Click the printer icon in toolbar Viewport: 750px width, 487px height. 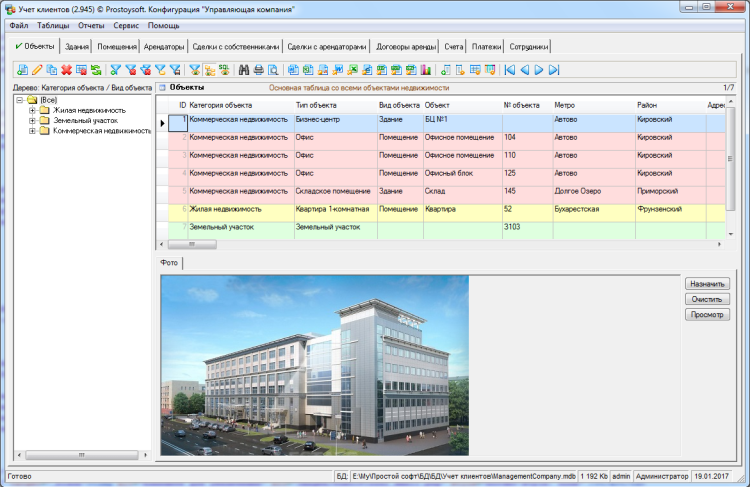coord(258,70)
